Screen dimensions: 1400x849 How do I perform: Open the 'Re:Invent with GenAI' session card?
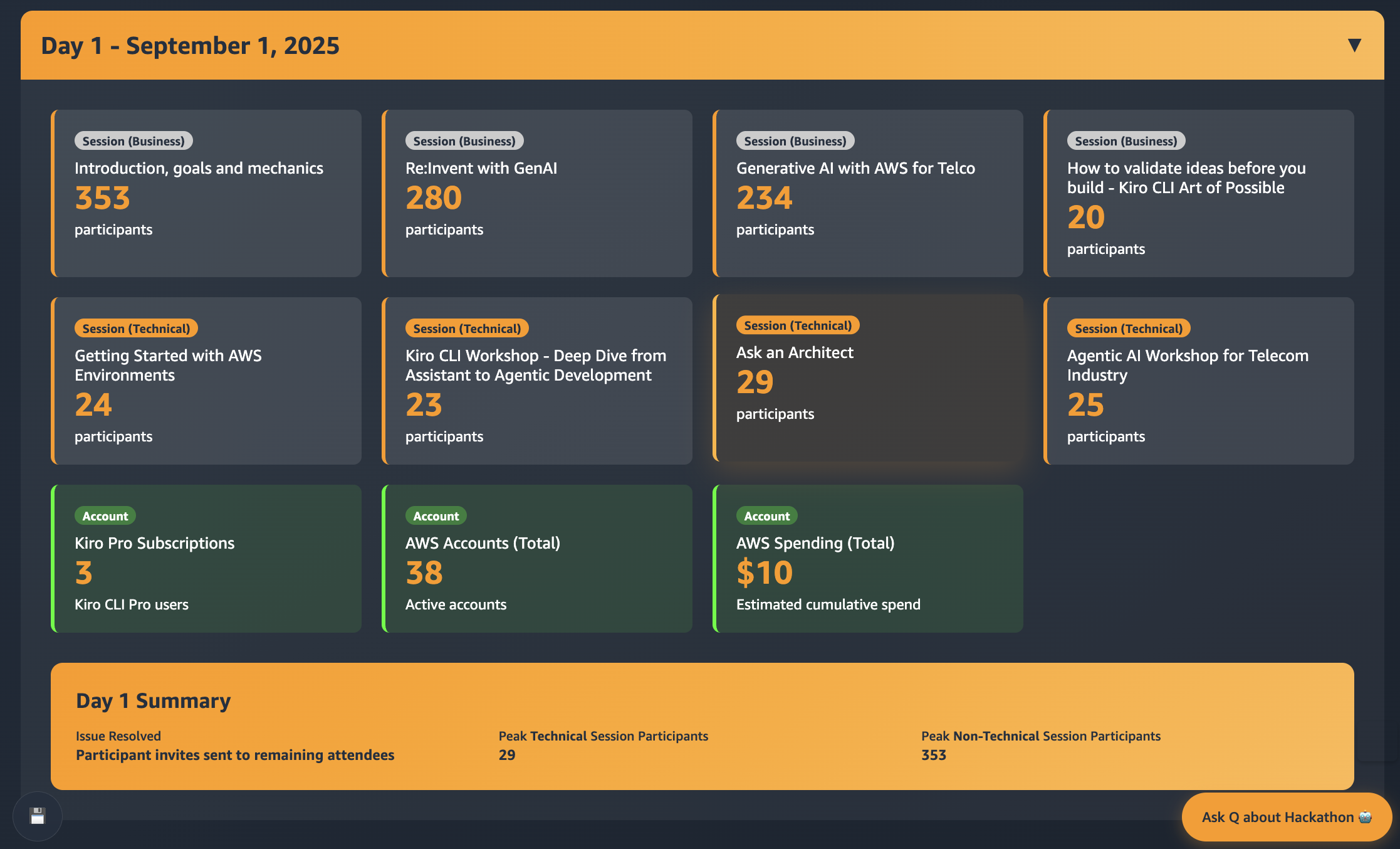(537, 193)
